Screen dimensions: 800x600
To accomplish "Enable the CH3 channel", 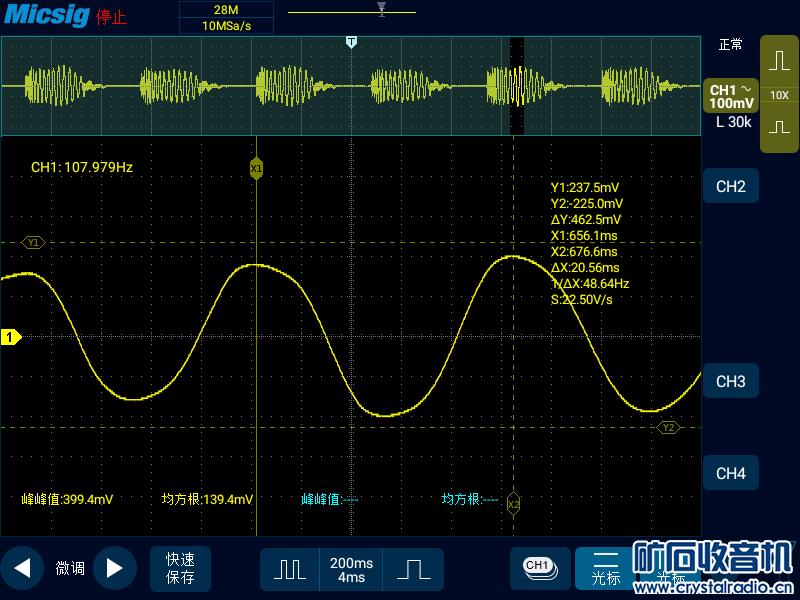I will pyautogui.click(x=731, y=381).
